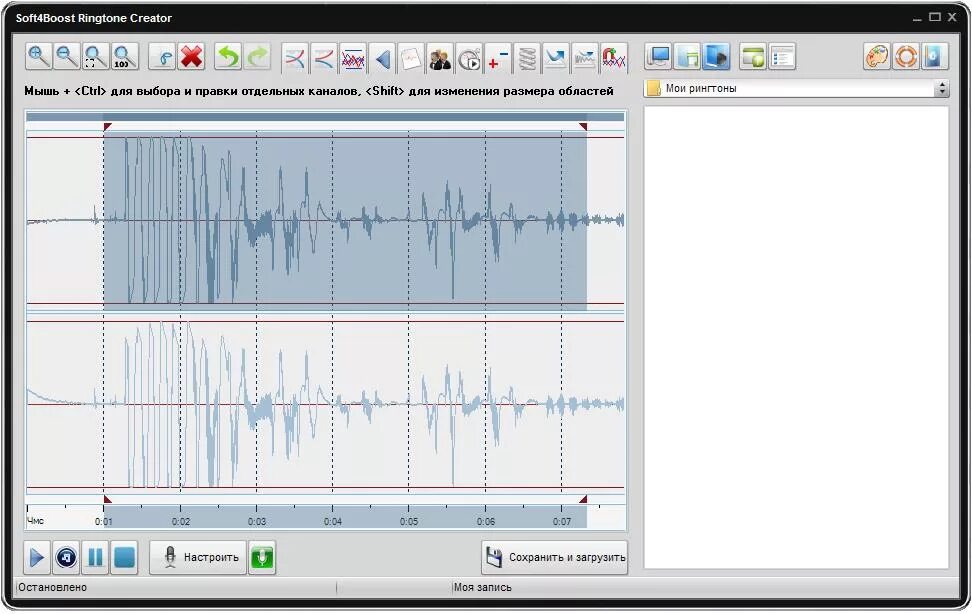
Task: Click the red plus blue minus icon
Action: (x=498, y=58)
